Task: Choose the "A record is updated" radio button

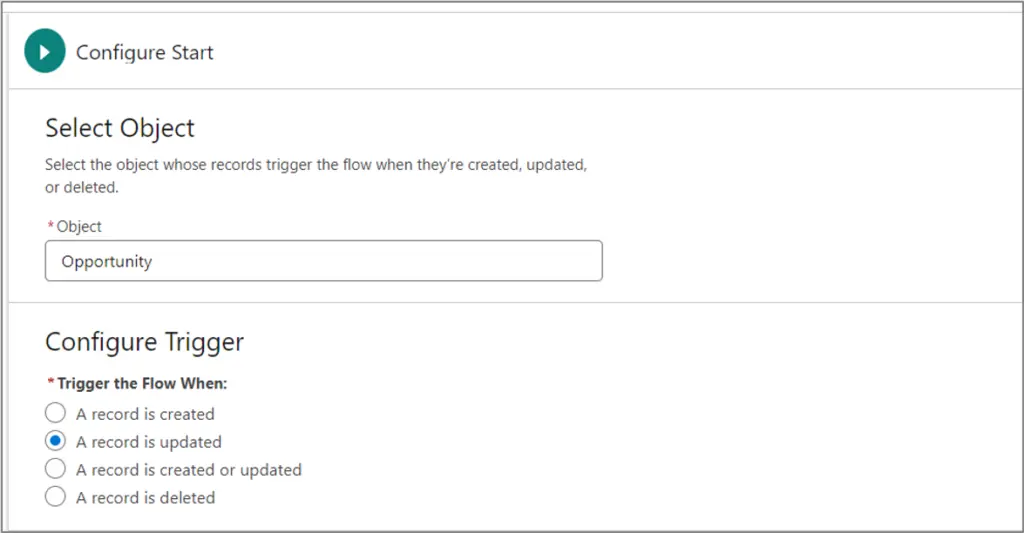Action: click(x=56, y=441)
